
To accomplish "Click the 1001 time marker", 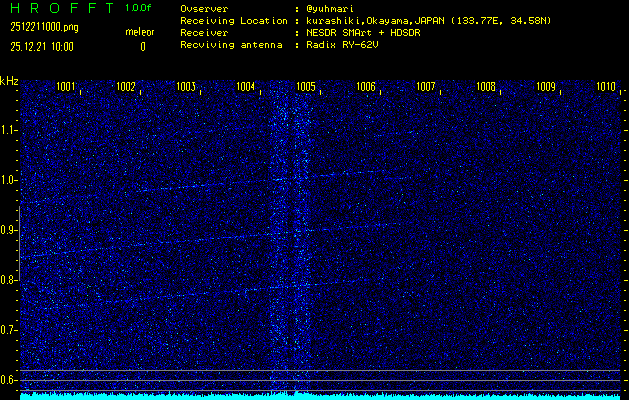I will pyautogui.click(x=67, y=87).
